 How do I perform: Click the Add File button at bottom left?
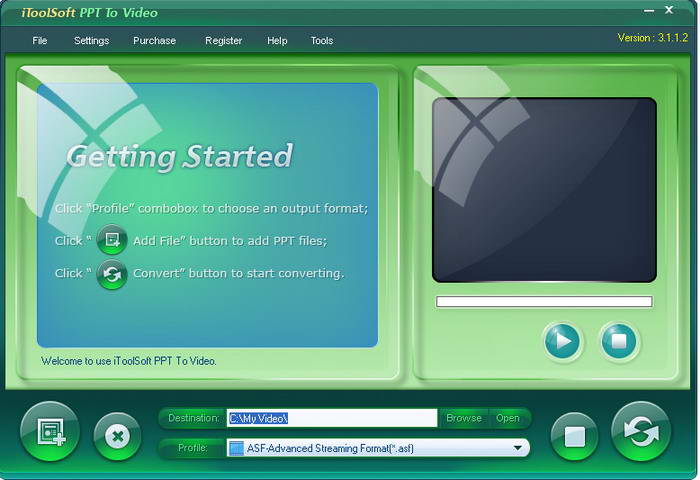pos(50,431)
